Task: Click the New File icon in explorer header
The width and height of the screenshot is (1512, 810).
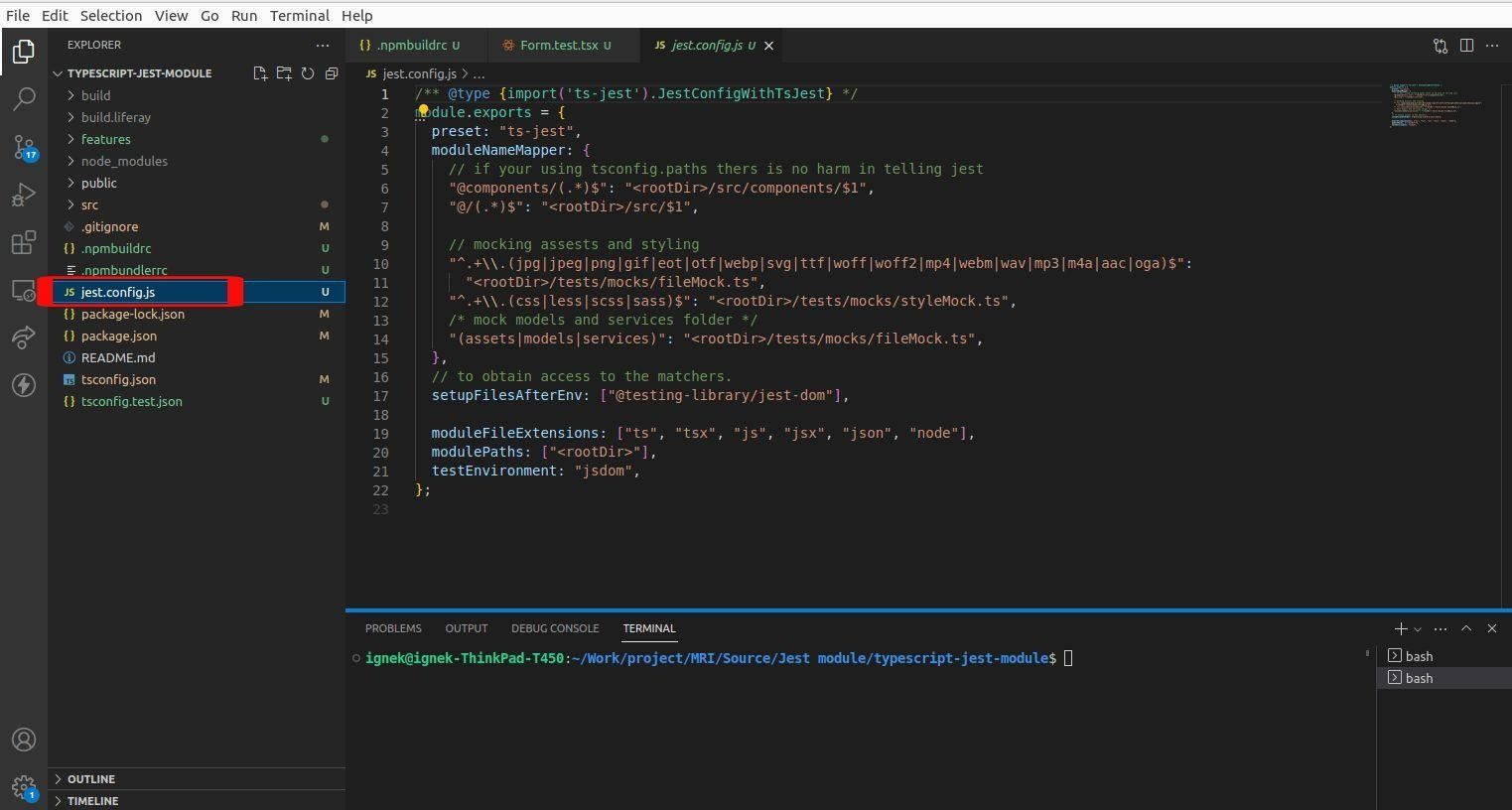Action: pos(260,73)
